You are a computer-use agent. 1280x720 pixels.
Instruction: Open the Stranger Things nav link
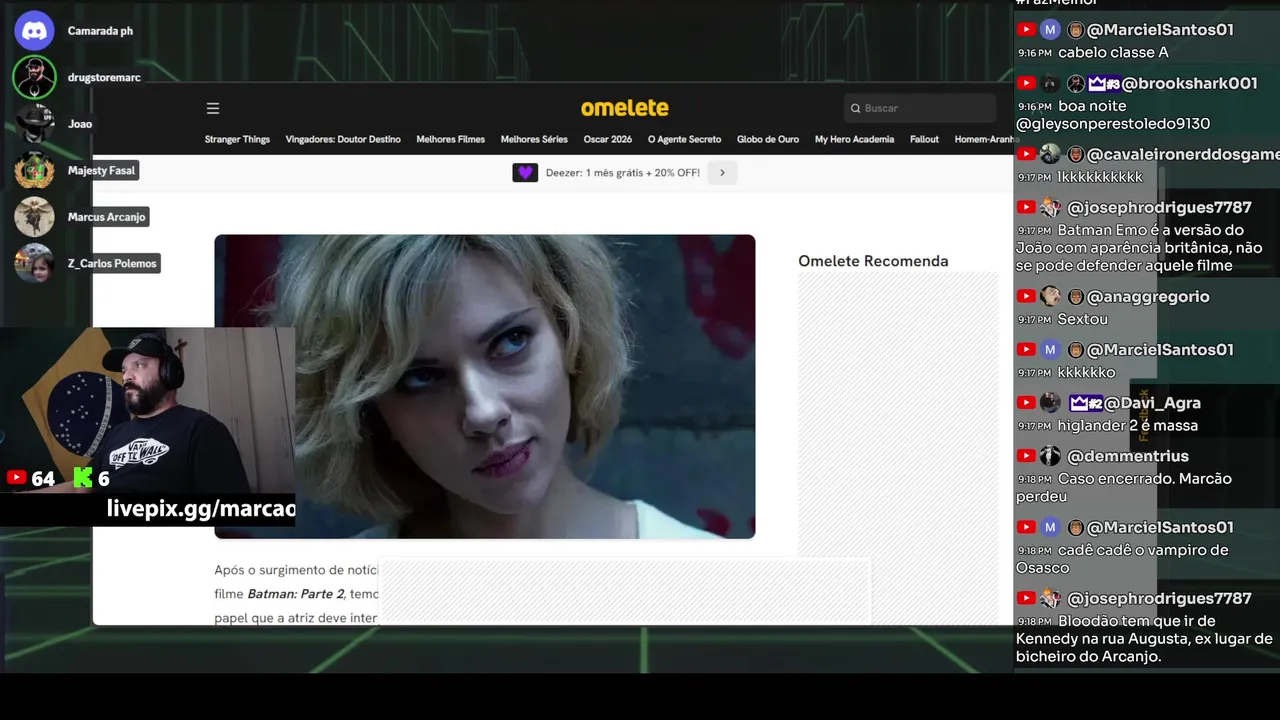[237, 139]
